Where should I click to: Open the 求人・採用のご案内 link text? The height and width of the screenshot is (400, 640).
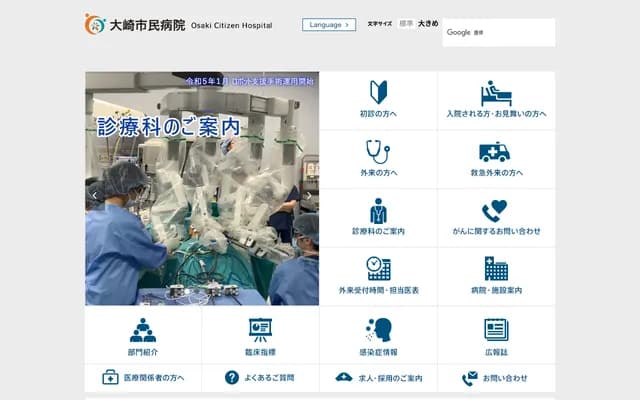tap(390, 378)
